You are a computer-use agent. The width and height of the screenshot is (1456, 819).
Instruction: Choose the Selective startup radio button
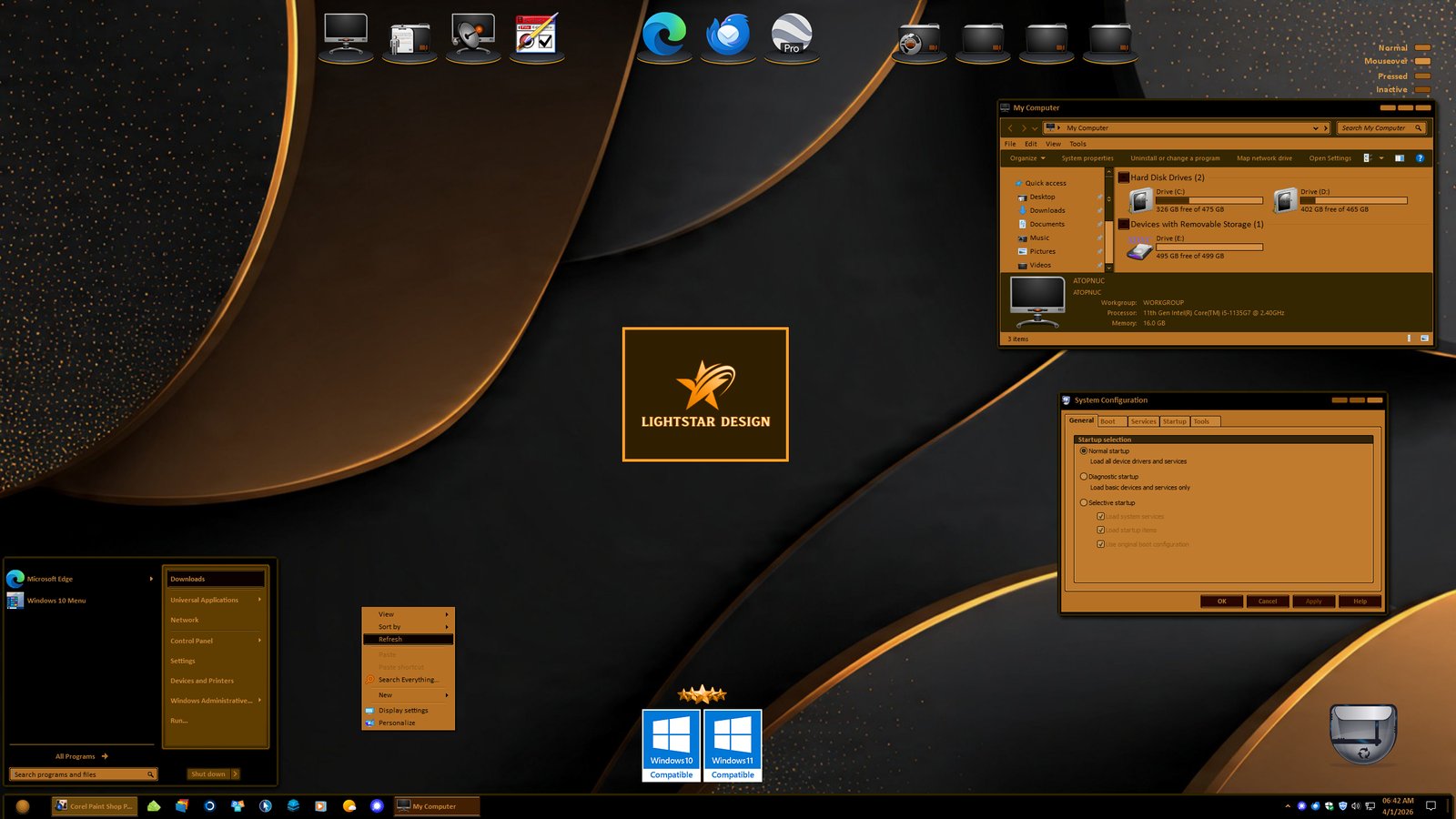click(x=1084, y=503)
